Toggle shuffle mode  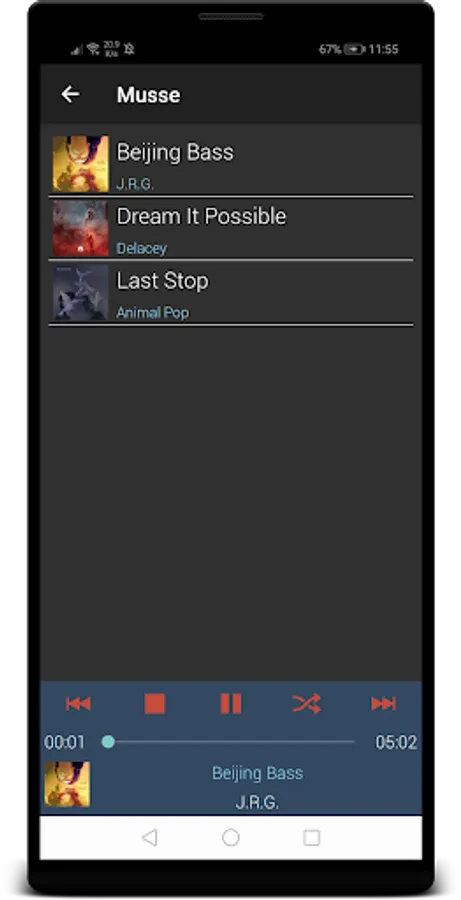click(x=307, y=703)
